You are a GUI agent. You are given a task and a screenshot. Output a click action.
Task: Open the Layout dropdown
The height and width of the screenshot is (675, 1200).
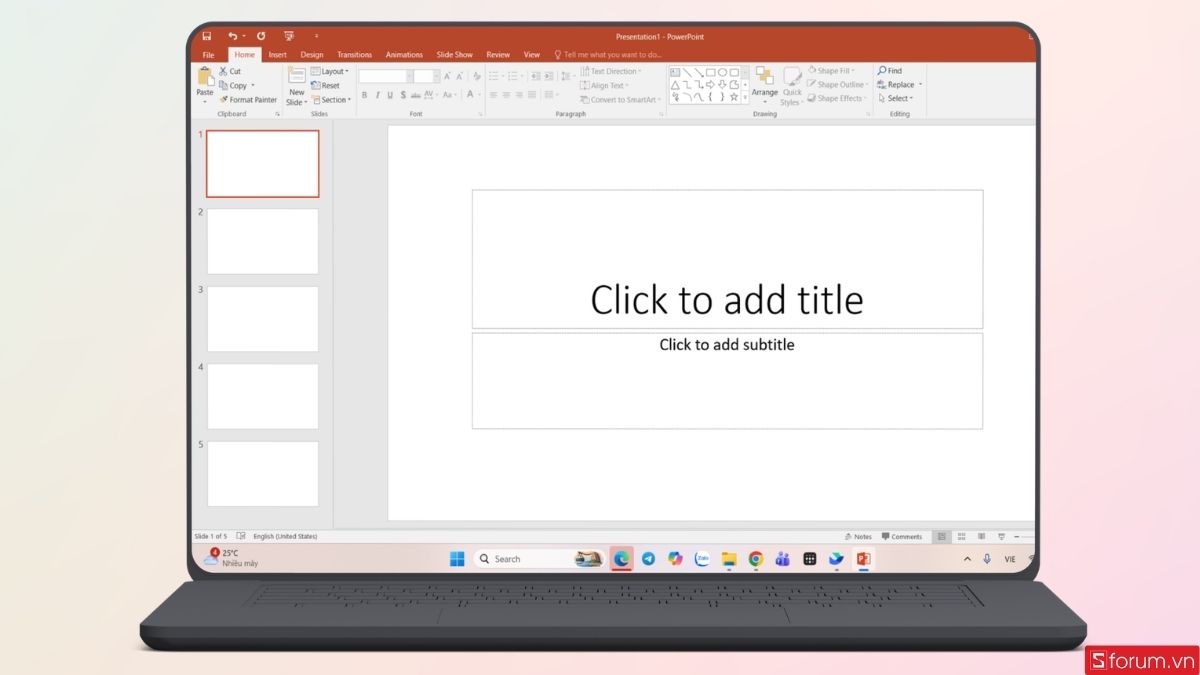tap(331, 71)
